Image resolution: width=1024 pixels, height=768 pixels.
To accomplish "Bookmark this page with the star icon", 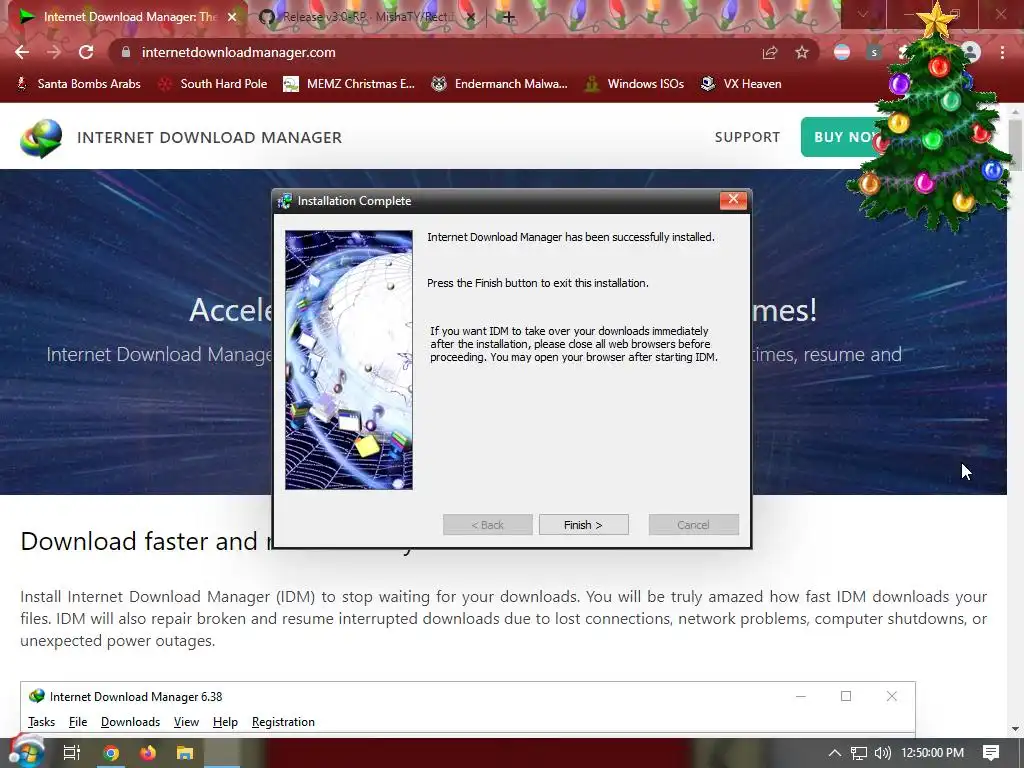I will click(x=802, y=52).
